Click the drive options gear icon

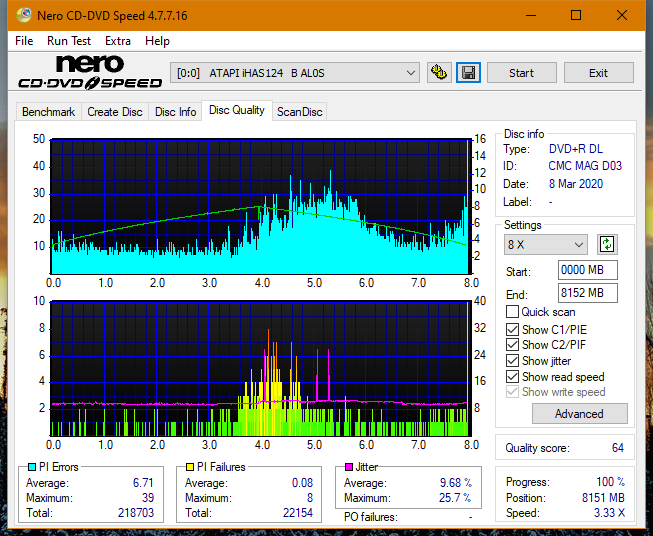coord(439,73)
